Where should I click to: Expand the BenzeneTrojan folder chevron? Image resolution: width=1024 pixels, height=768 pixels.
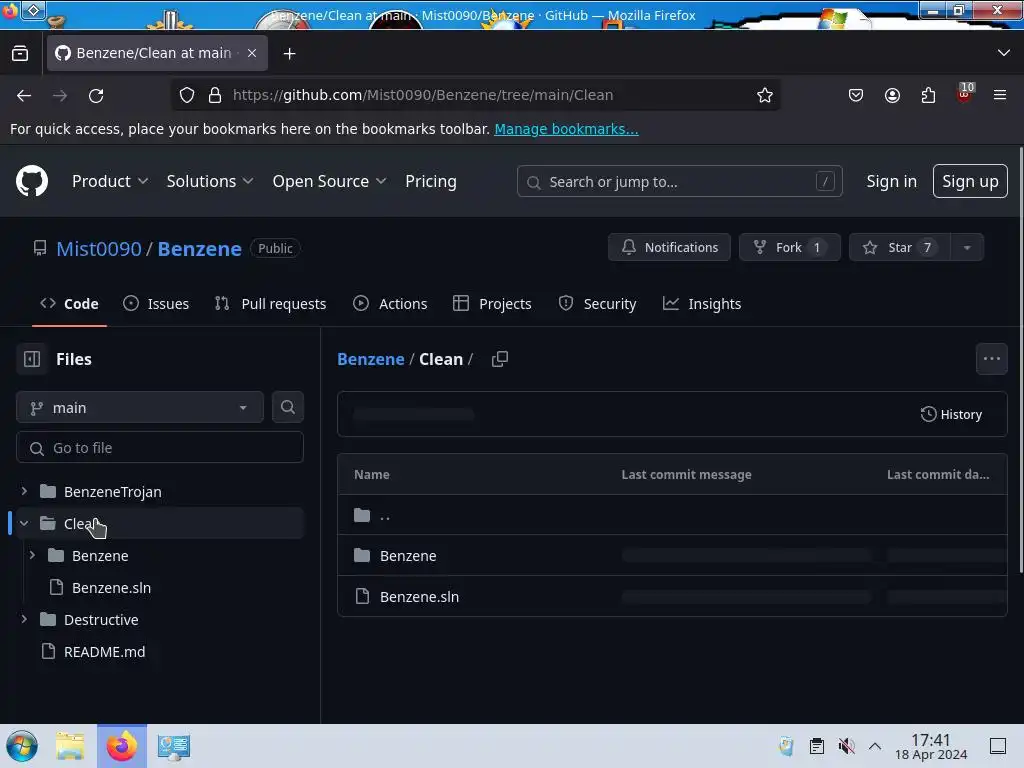click(24, 490)
